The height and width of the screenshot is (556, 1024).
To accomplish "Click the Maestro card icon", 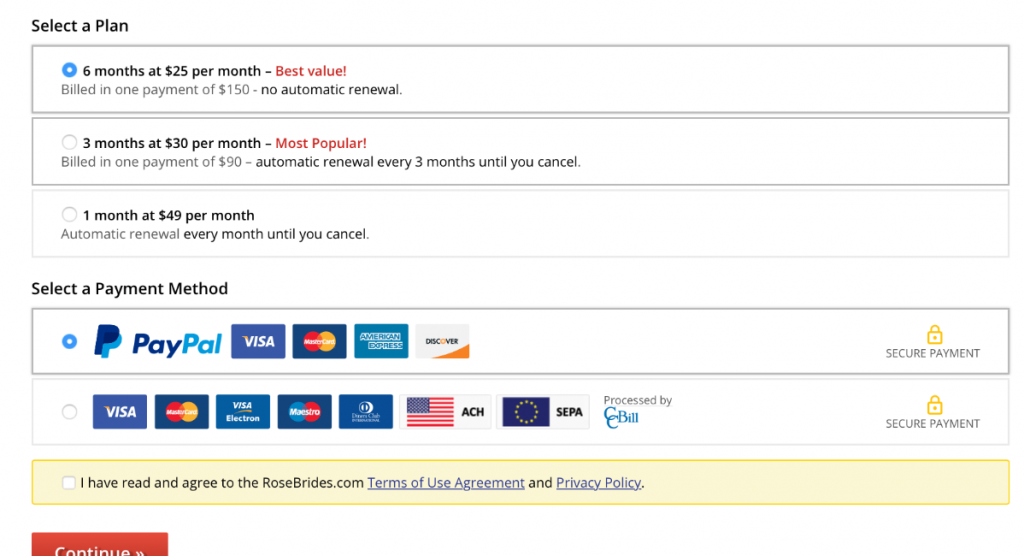I will (x=304, y=411).
